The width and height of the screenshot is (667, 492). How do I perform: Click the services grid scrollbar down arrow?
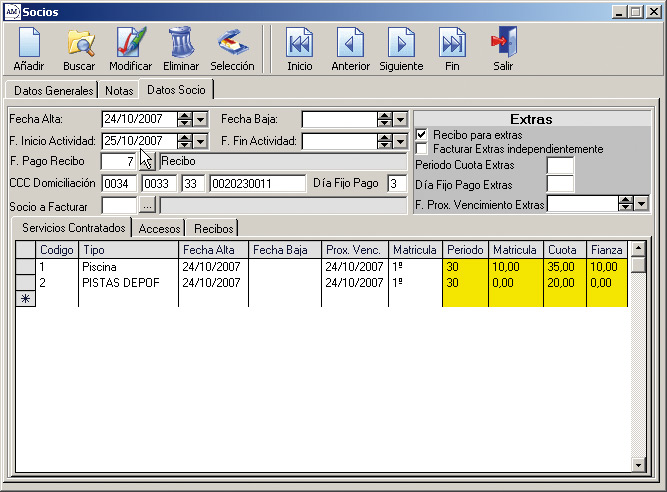638,465
